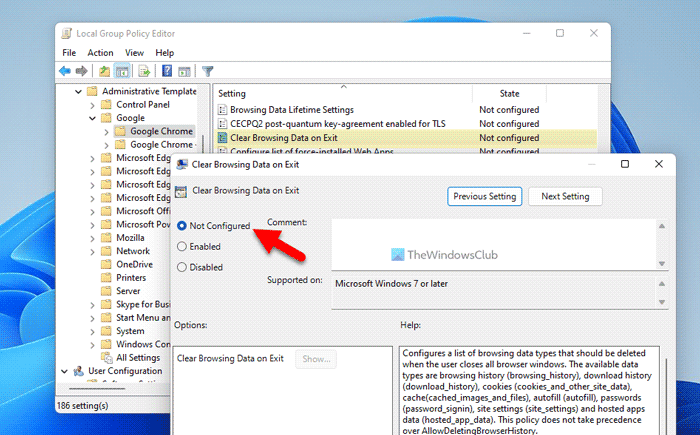This screenshot has width=700, height=435.
Task: Open the File menu
Action: [x=69, y=53]
